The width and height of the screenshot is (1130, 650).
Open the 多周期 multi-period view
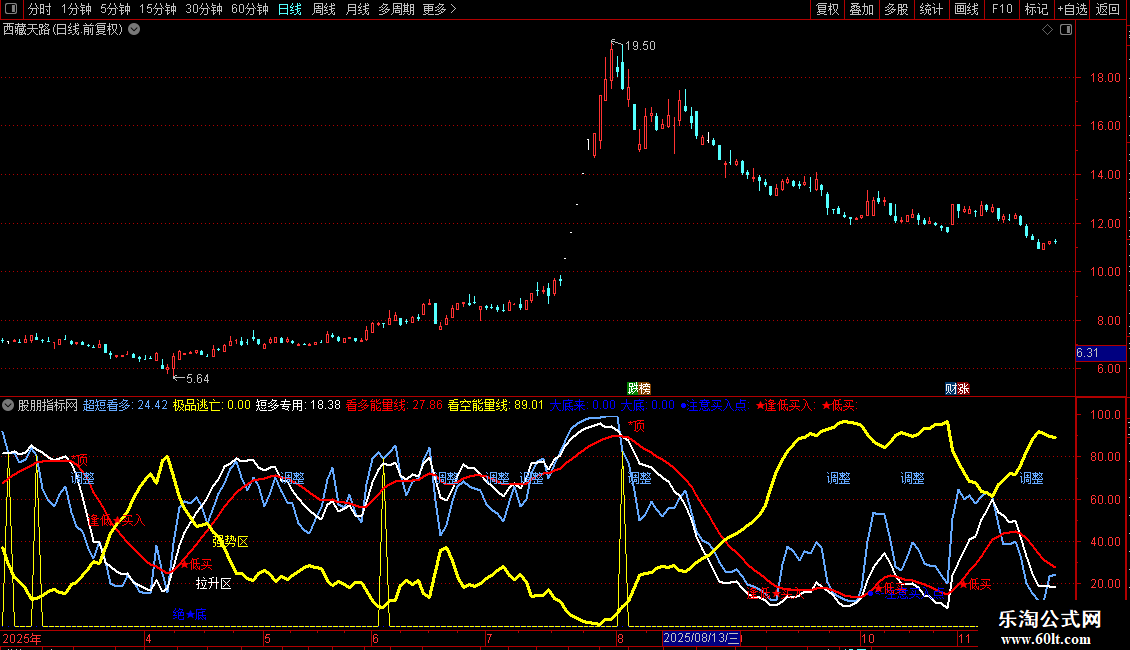pyautogui.click(x=396, y=9)
